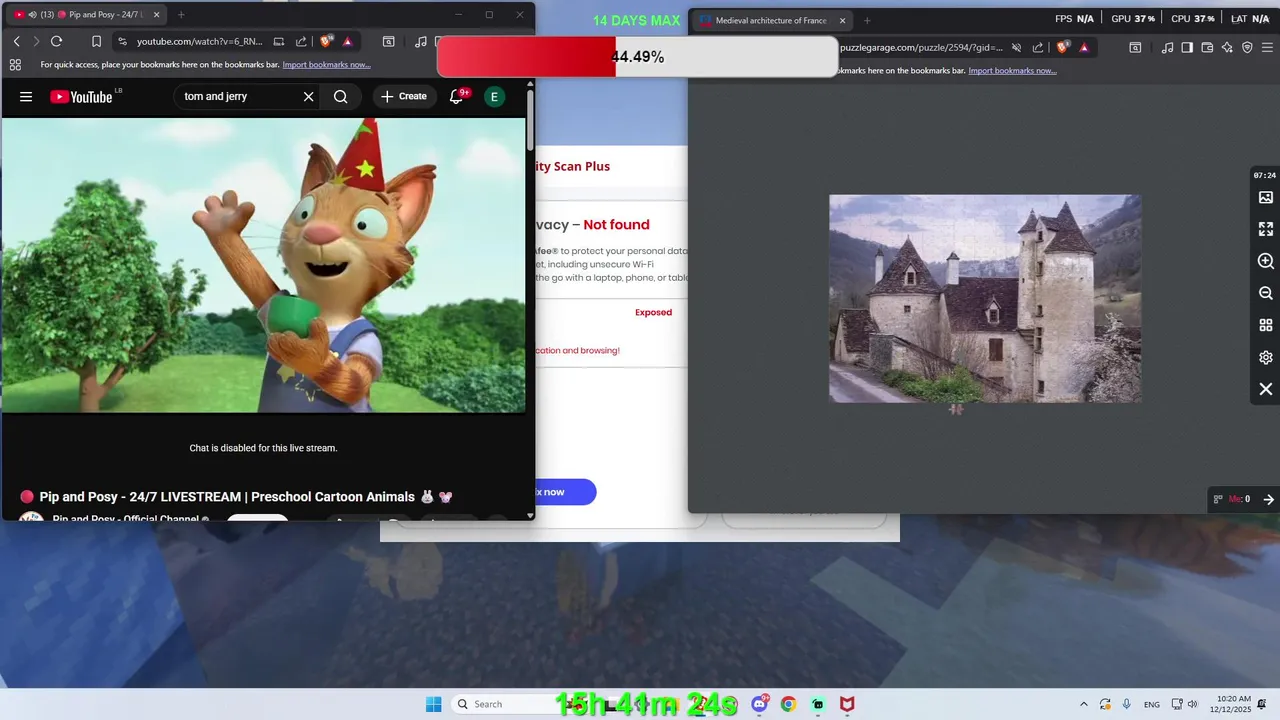The image size is (1280, 720).
Task: Click 'Import bookmarks now...' in YouTube window
Action: coord(326,65)
